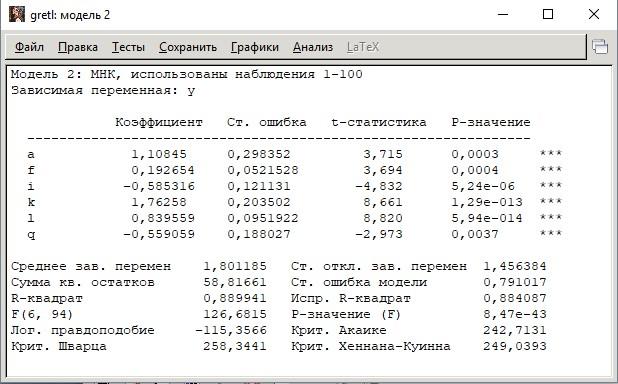Click the P-значение (F) value 8,47e-43
Viewport: 618px width, 384px height.
[515, 314]
